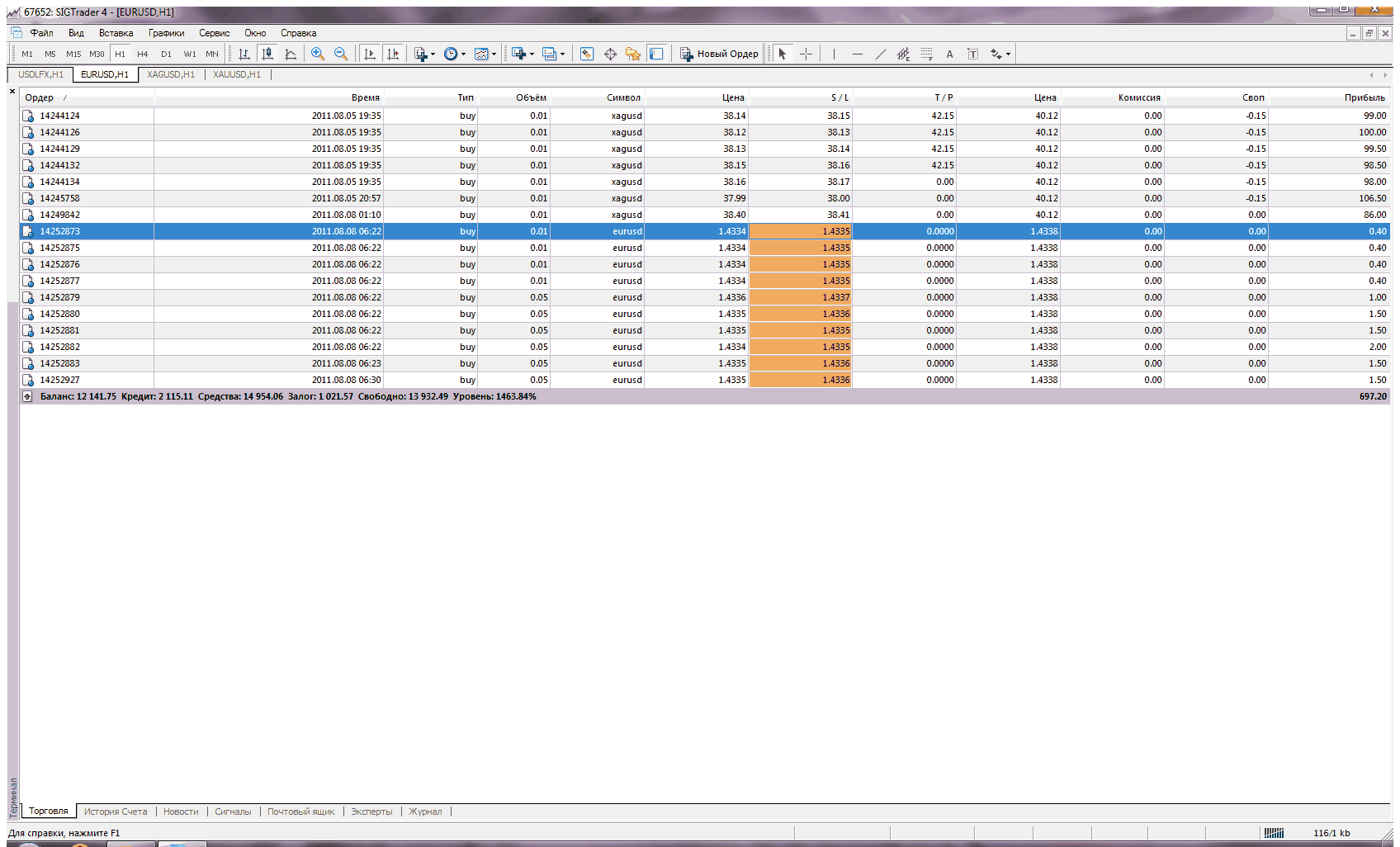
Task: Select order 14252927 row
Action: [x=705, y=380]
